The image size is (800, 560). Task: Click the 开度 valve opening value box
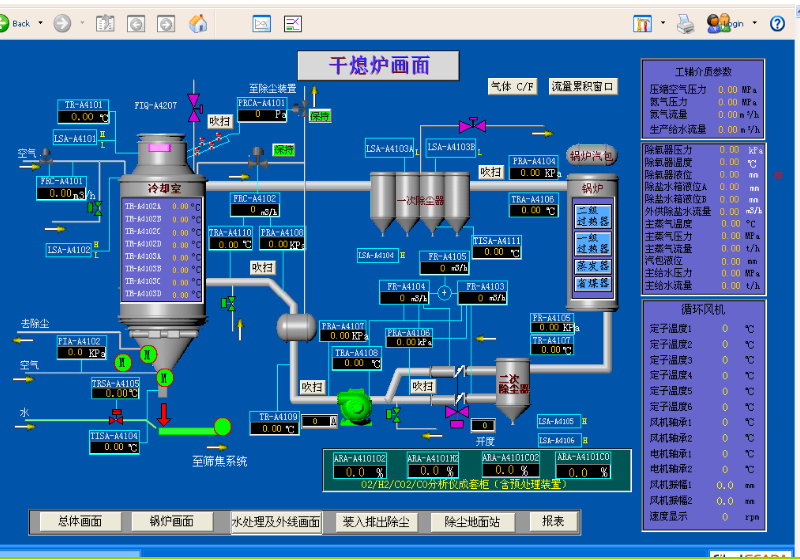point(482,425)
